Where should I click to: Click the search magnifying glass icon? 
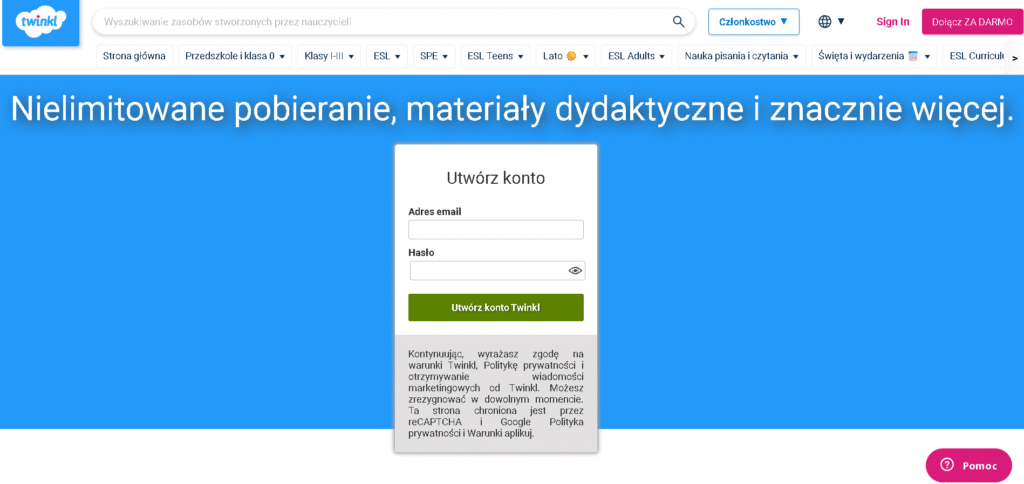click(x=679, y=22)
